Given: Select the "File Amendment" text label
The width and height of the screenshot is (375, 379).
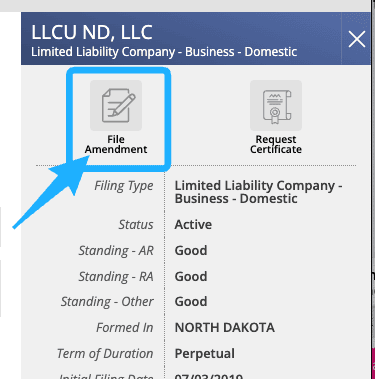Looking at the screenshot, I should (x=116, y=144).
